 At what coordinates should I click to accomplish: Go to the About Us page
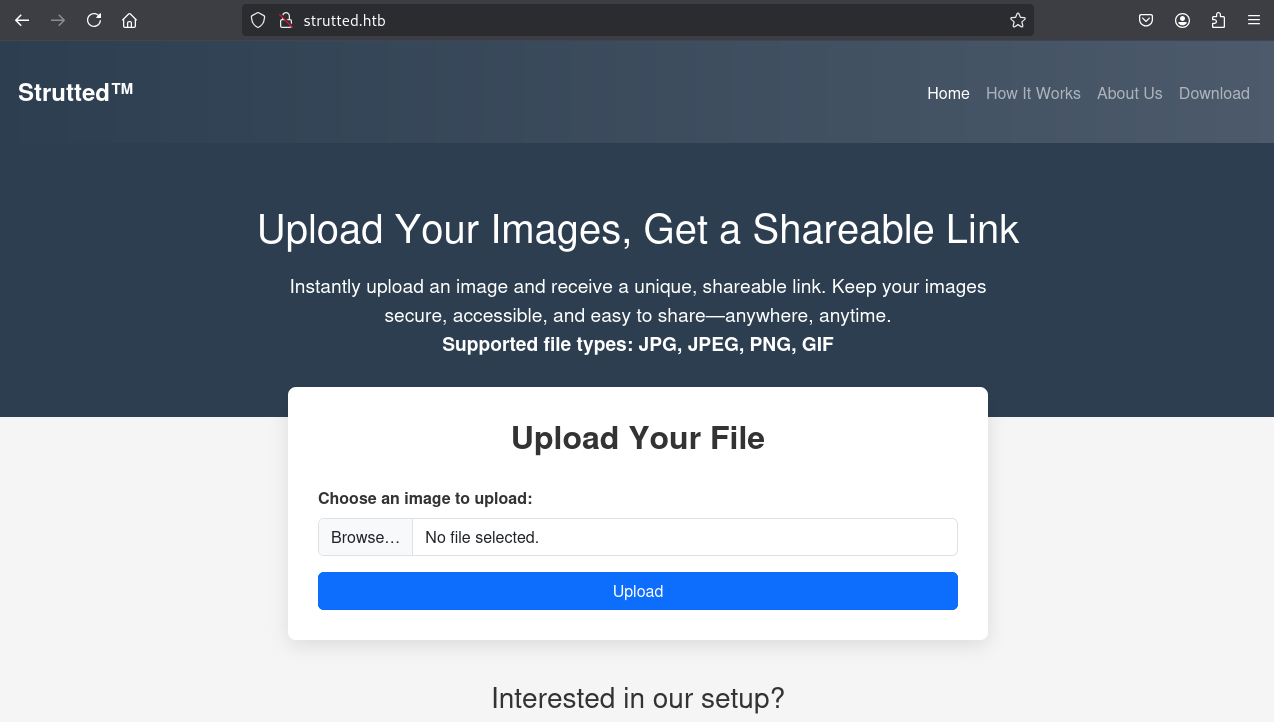click(x=1129, y=93)
